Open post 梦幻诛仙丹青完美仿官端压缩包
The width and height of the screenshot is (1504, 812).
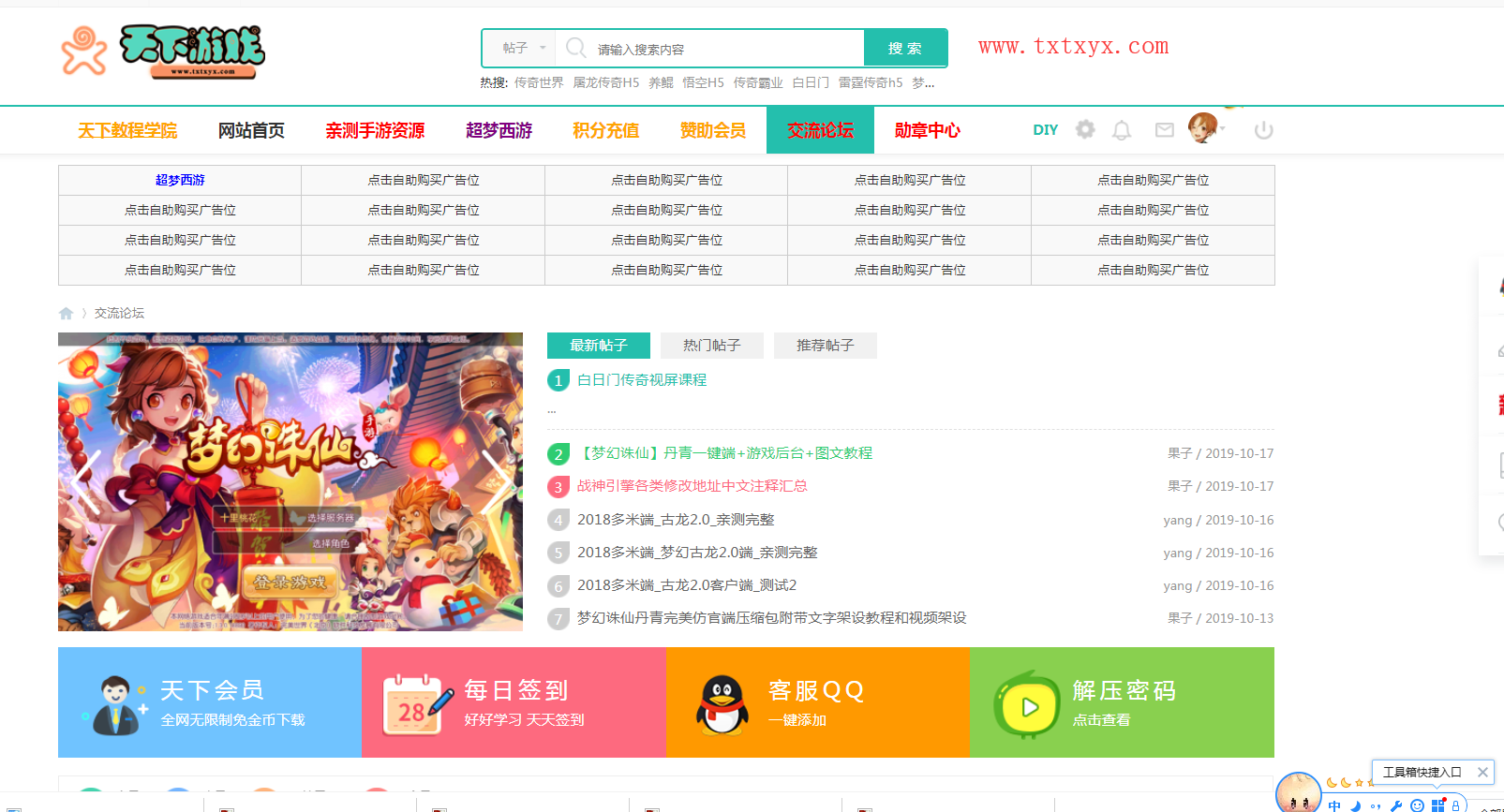click(771, 618)
